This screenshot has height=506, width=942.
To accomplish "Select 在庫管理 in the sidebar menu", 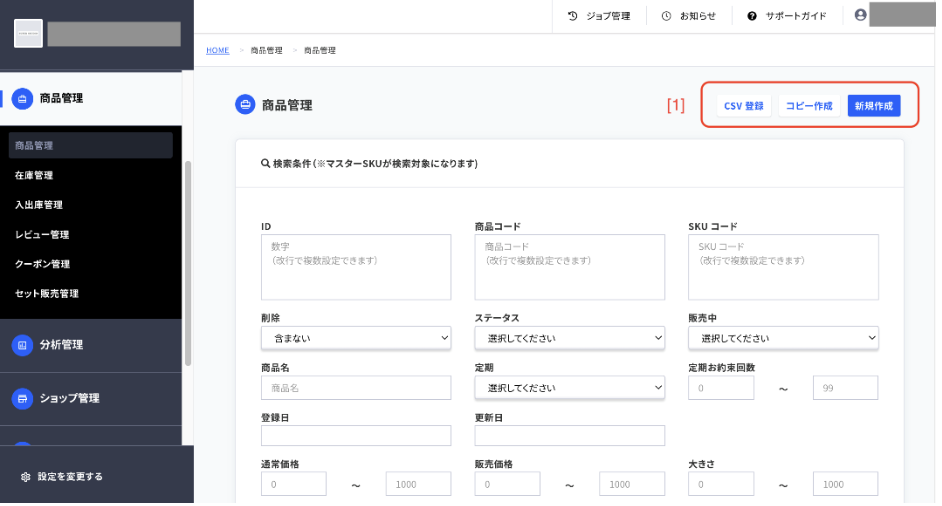I will (34, 175).
